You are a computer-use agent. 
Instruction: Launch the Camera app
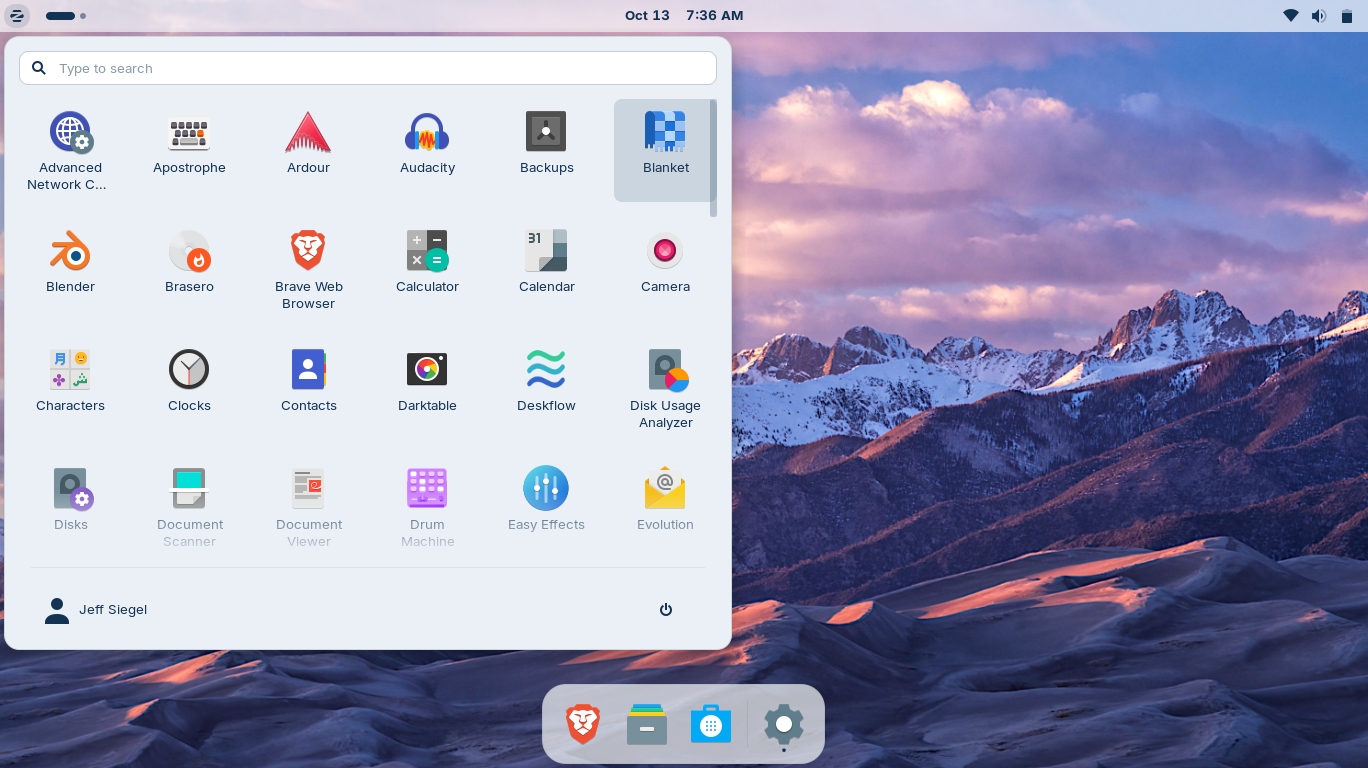click(x=665, y=269)
